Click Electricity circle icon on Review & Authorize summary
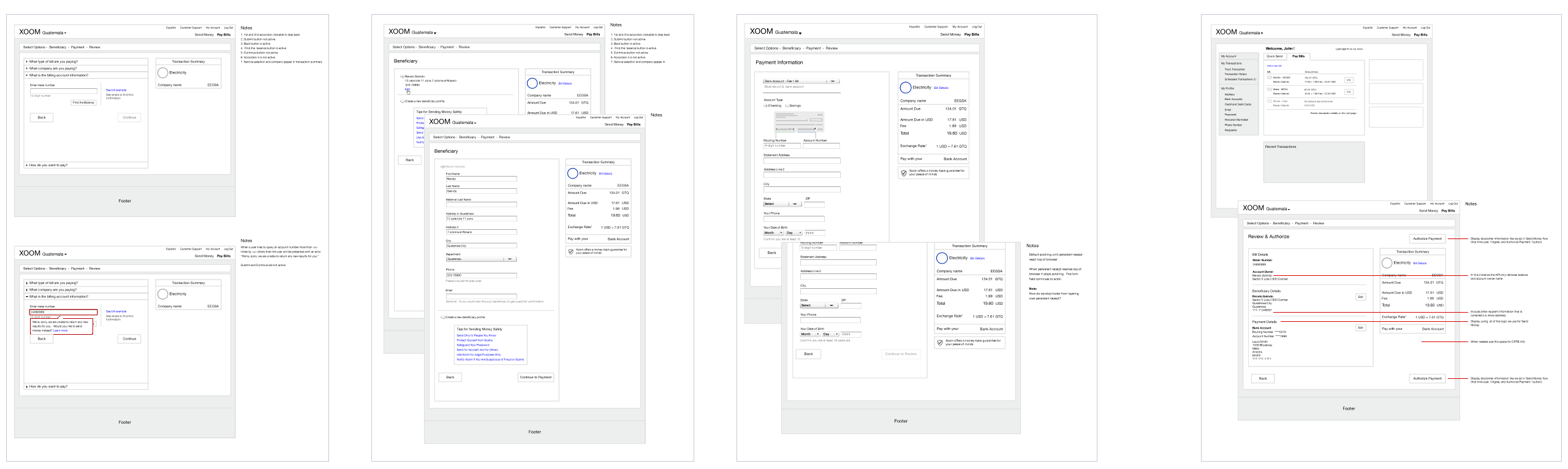Viewport: 1568px width, 469px height. pos(1387,263)
